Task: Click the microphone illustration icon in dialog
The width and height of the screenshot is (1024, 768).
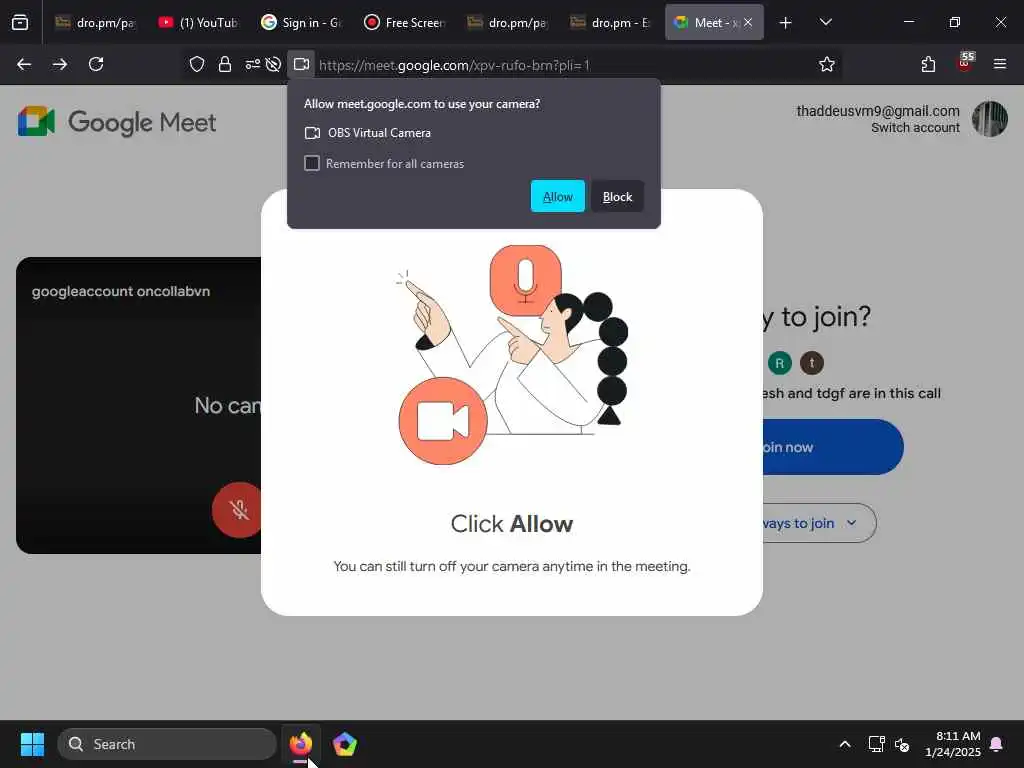Action: click(x=526, y=280)
